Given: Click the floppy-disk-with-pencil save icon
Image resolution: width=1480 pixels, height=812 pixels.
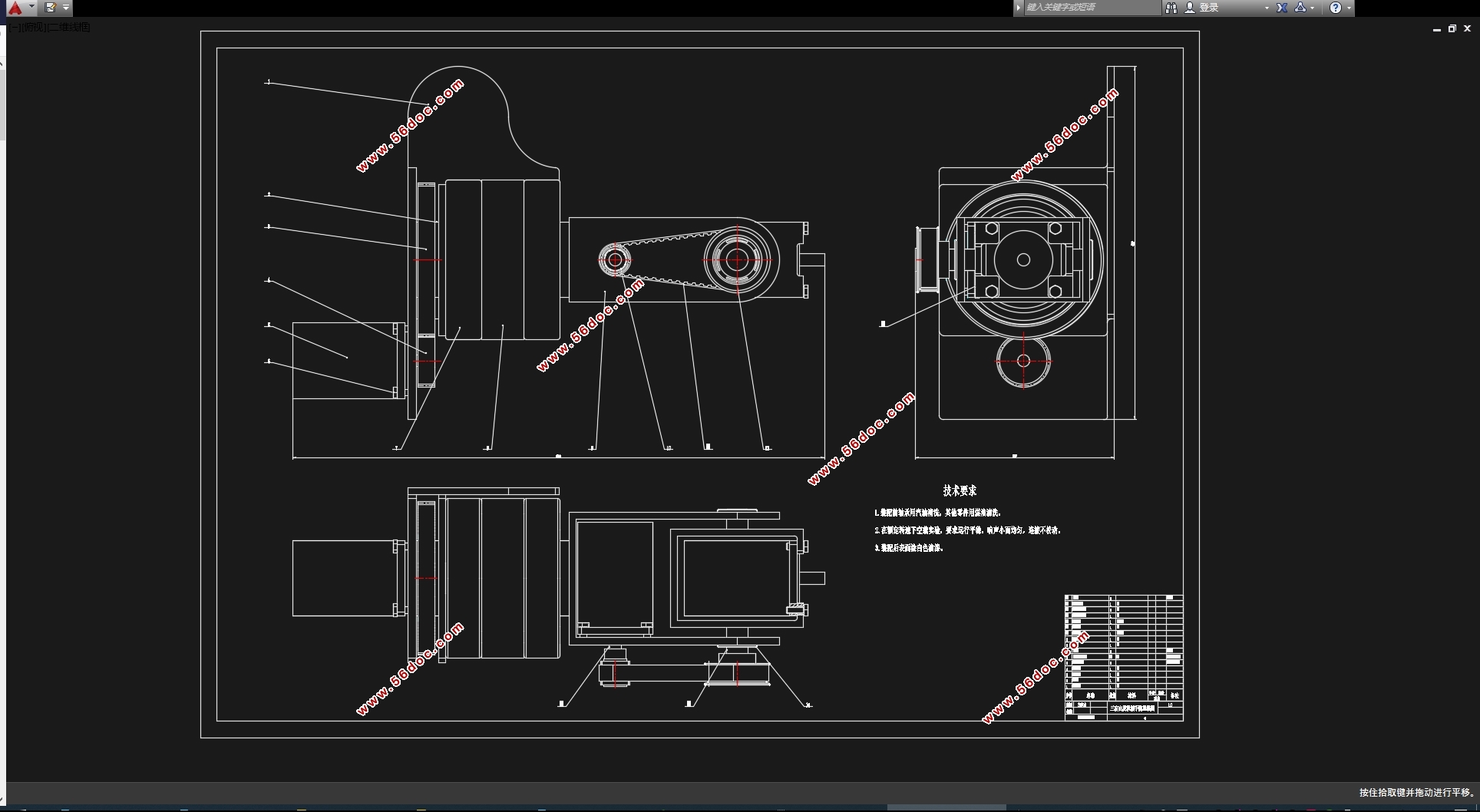Looking at the screenshot, I should tap(51, 8).
